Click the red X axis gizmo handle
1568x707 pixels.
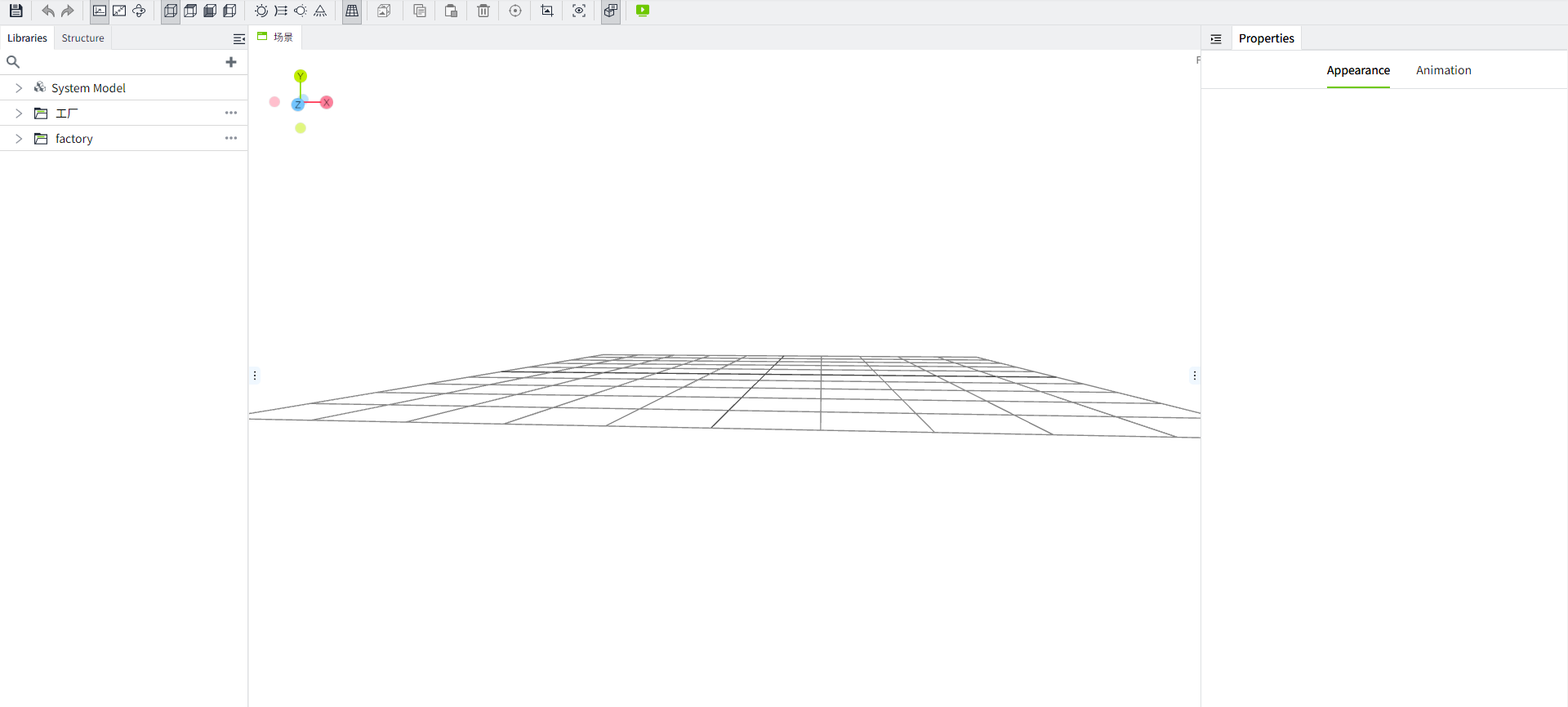pos(327,102)
